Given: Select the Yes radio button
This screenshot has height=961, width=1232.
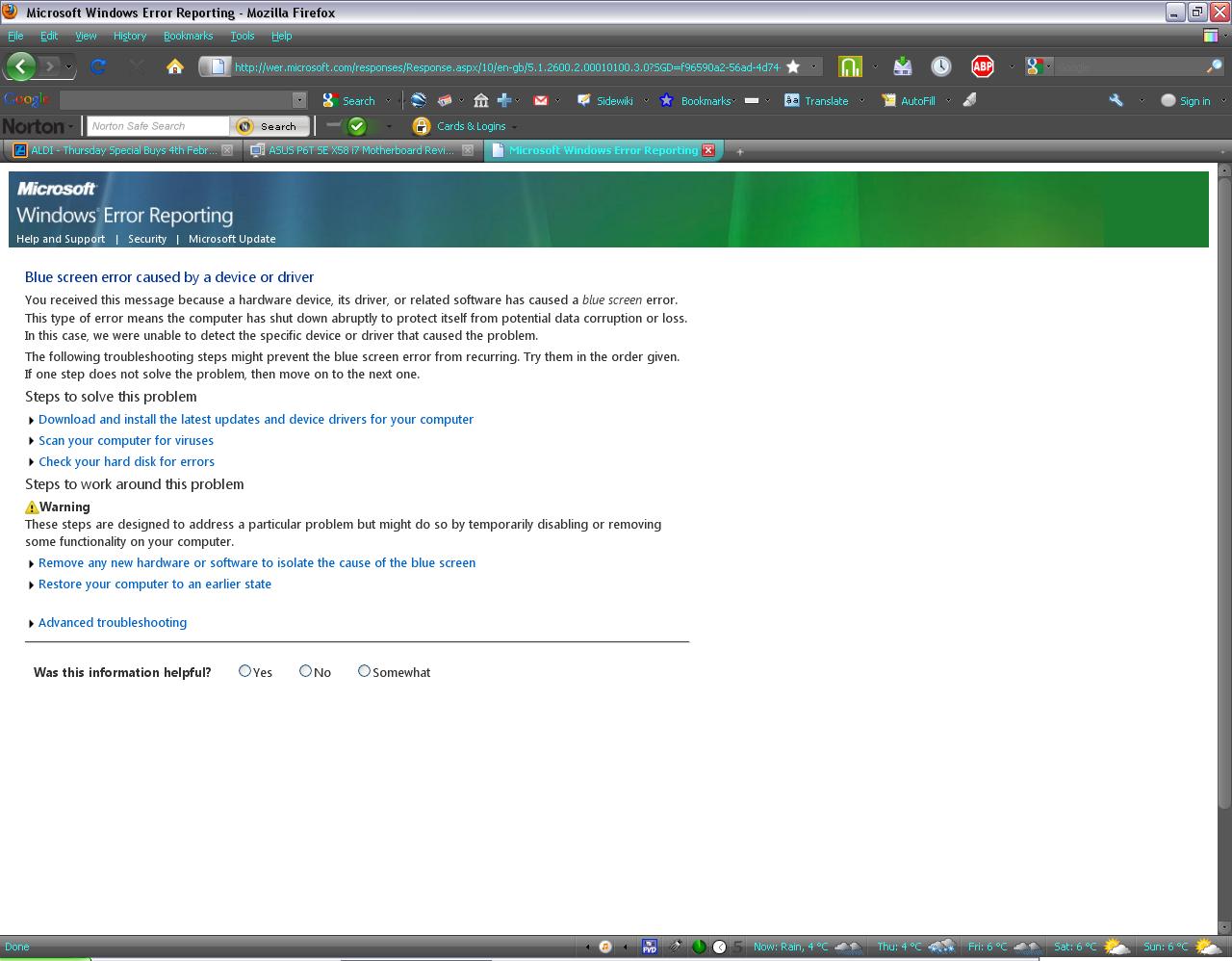Looking at the screenshot, I should 244,671.
